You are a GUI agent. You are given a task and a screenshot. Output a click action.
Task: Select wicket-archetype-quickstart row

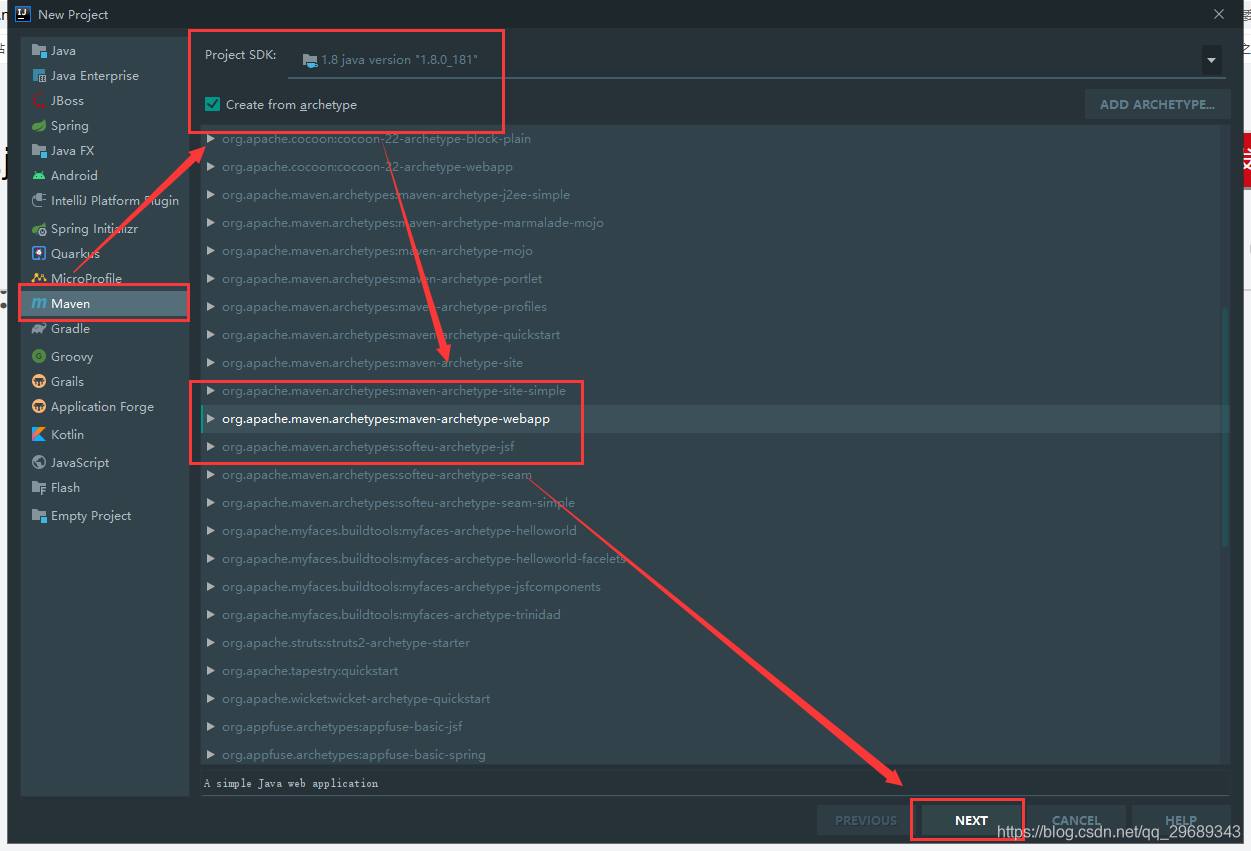pos(711,699)
